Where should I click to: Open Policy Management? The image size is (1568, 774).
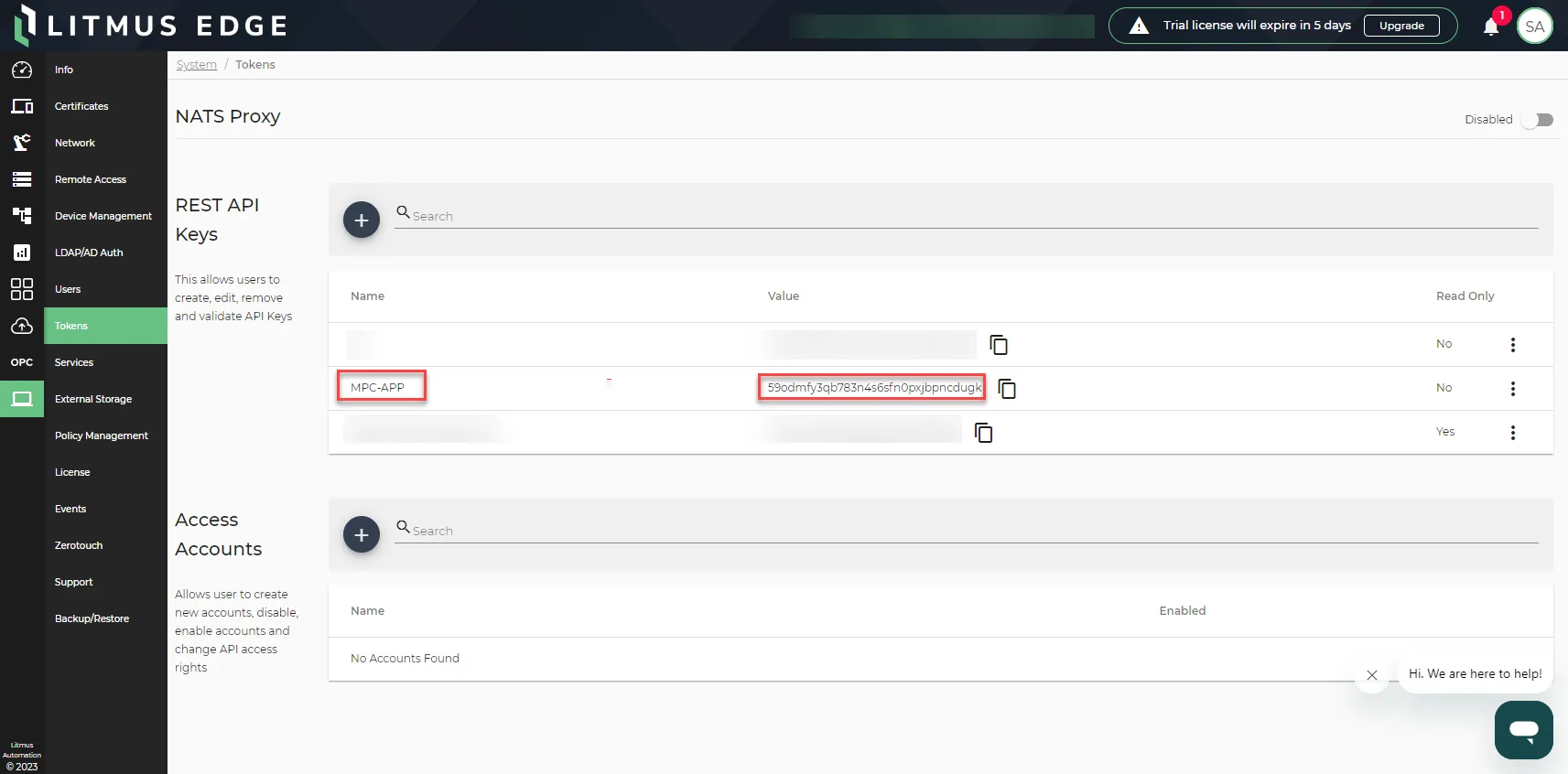[x=105, y=435]
